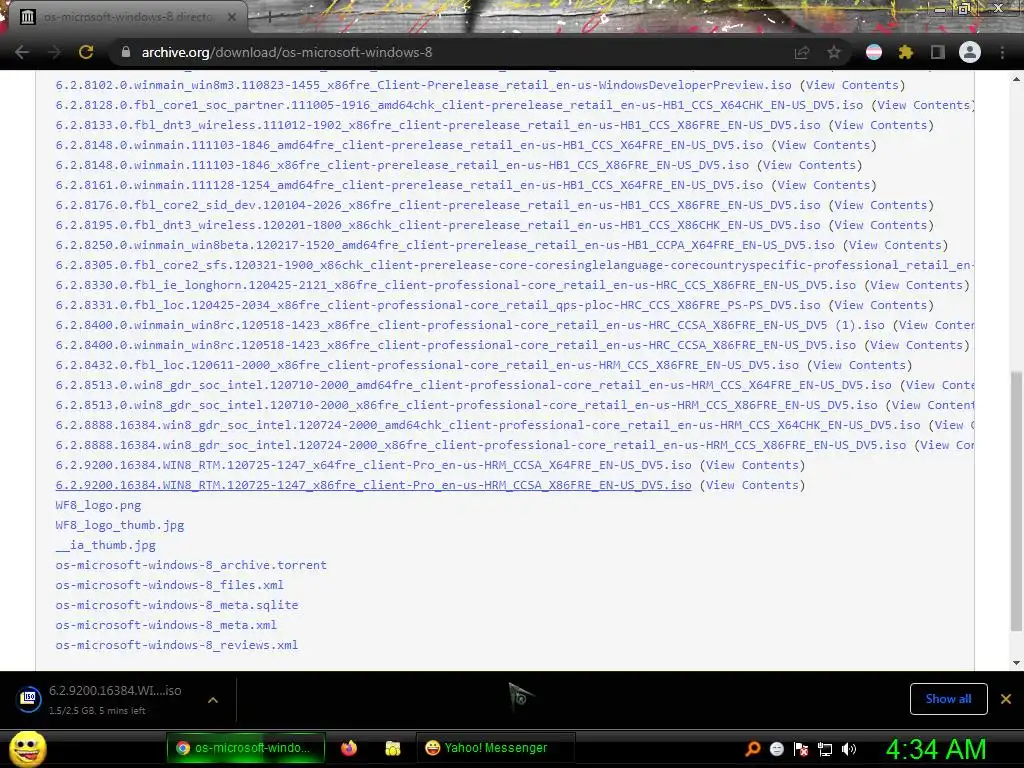Open the volume speaker tray icon

click(x=849, y=749)
